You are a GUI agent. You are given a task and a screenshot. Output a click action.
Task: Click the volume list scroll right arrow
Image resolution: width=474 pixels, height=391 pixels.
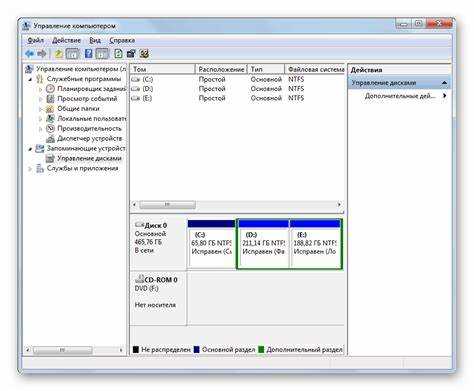(339, 204)
